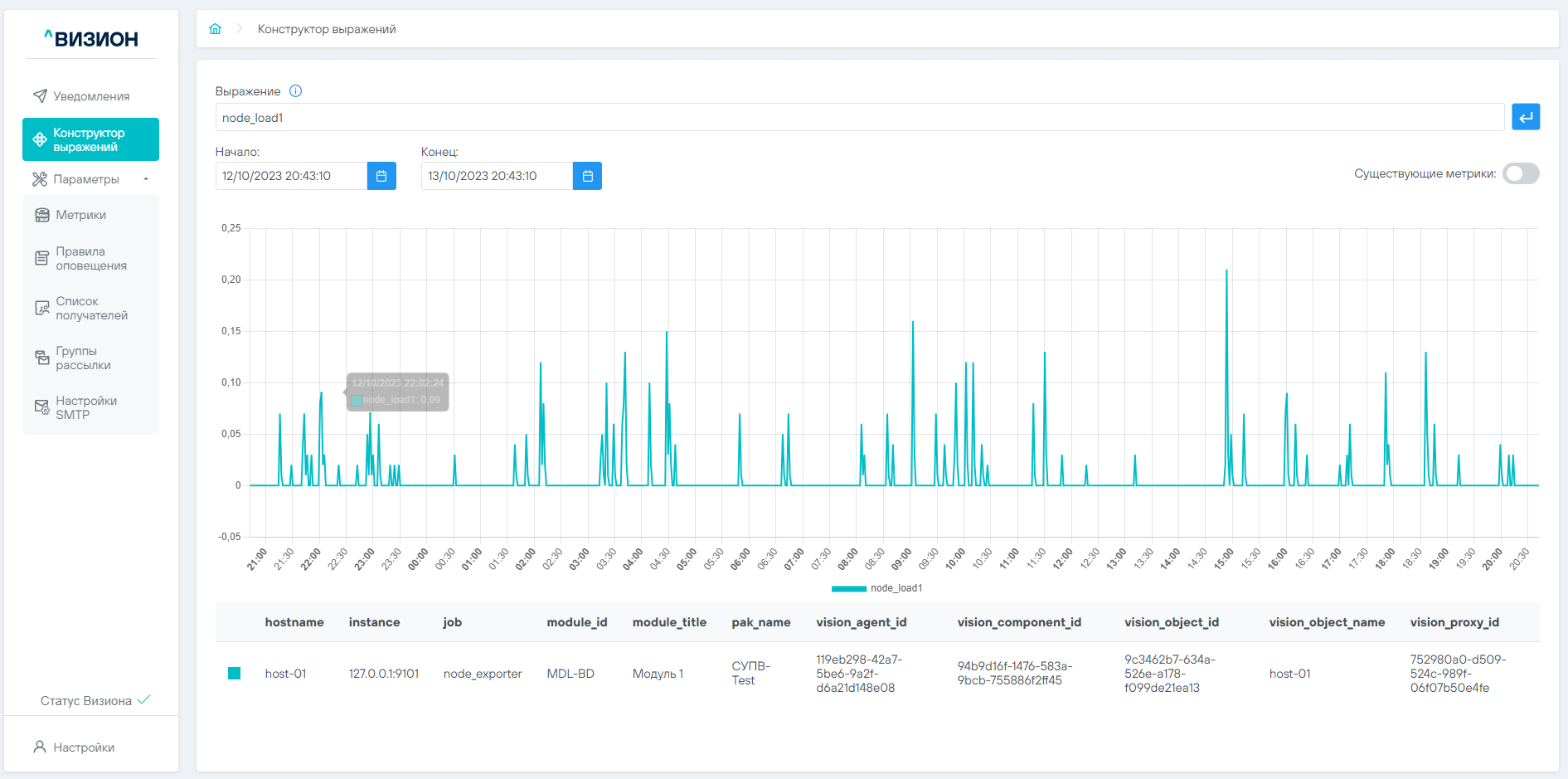Toggle node_load1 series in chart legend
The image size is (1568, 779).
coord(876,588)
